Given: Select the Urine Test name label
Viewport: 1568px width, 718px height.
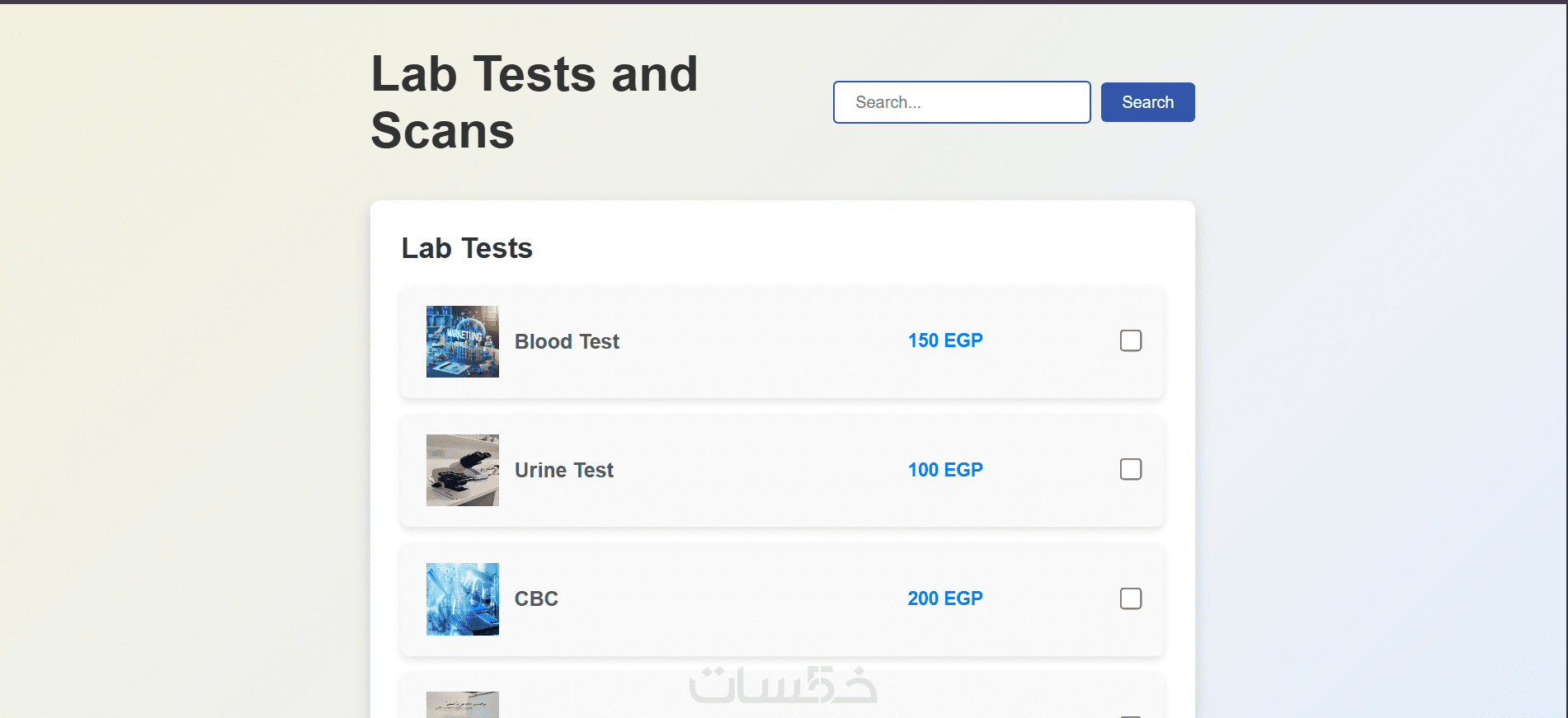Looking at the screenshot, I should 564,470.
